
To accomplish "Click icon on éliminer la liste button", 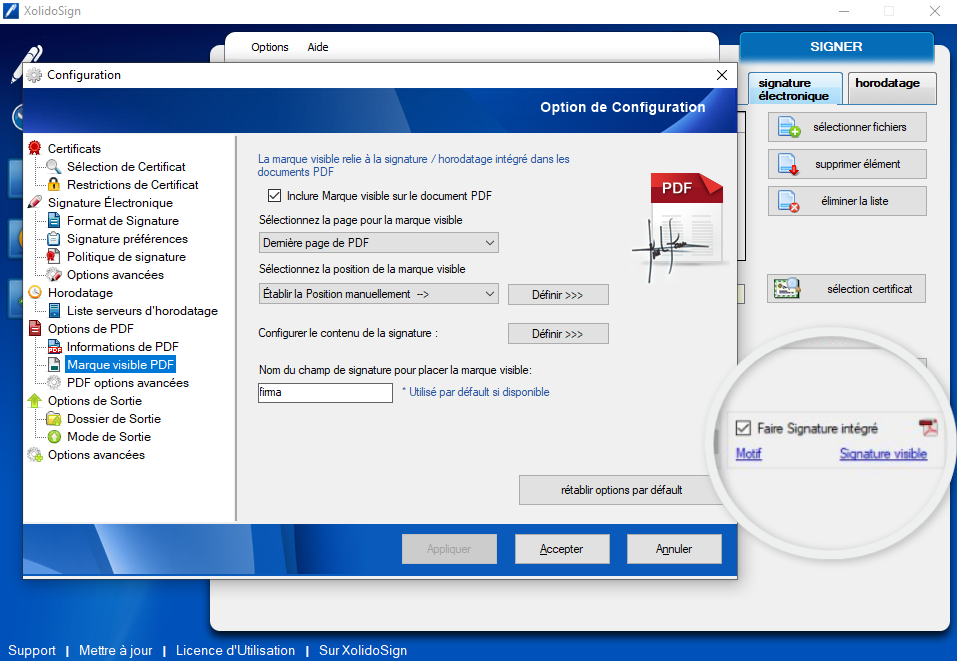I will tap(788, 201).
